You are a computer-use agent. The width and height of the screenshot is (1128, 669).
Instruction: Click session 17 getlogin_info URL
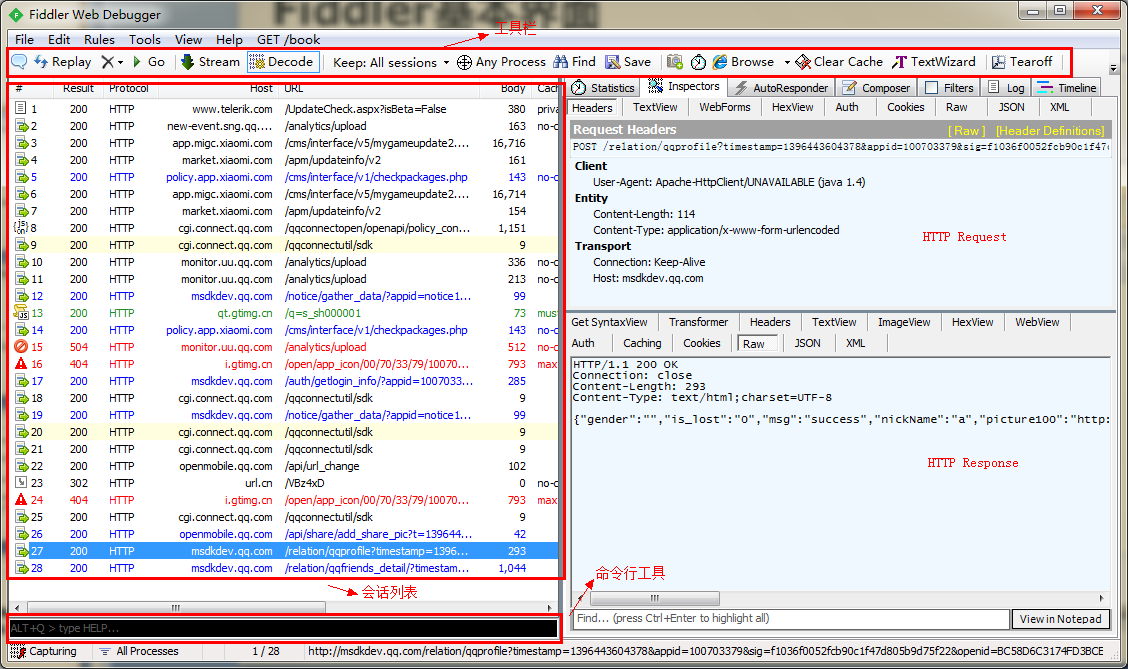378,381
